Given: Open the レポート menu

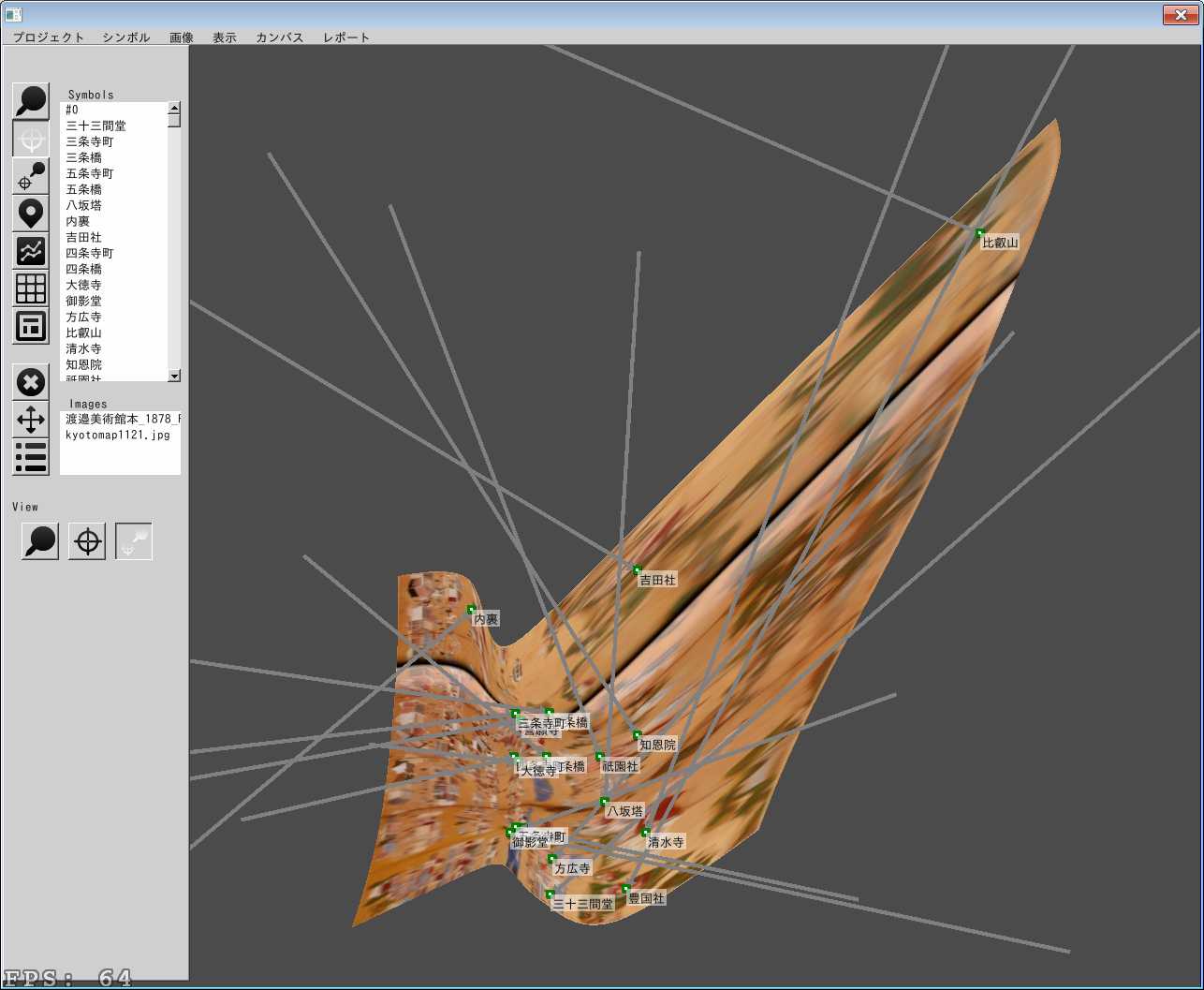Looking at the screenshot, I should [x=346, y=37].
